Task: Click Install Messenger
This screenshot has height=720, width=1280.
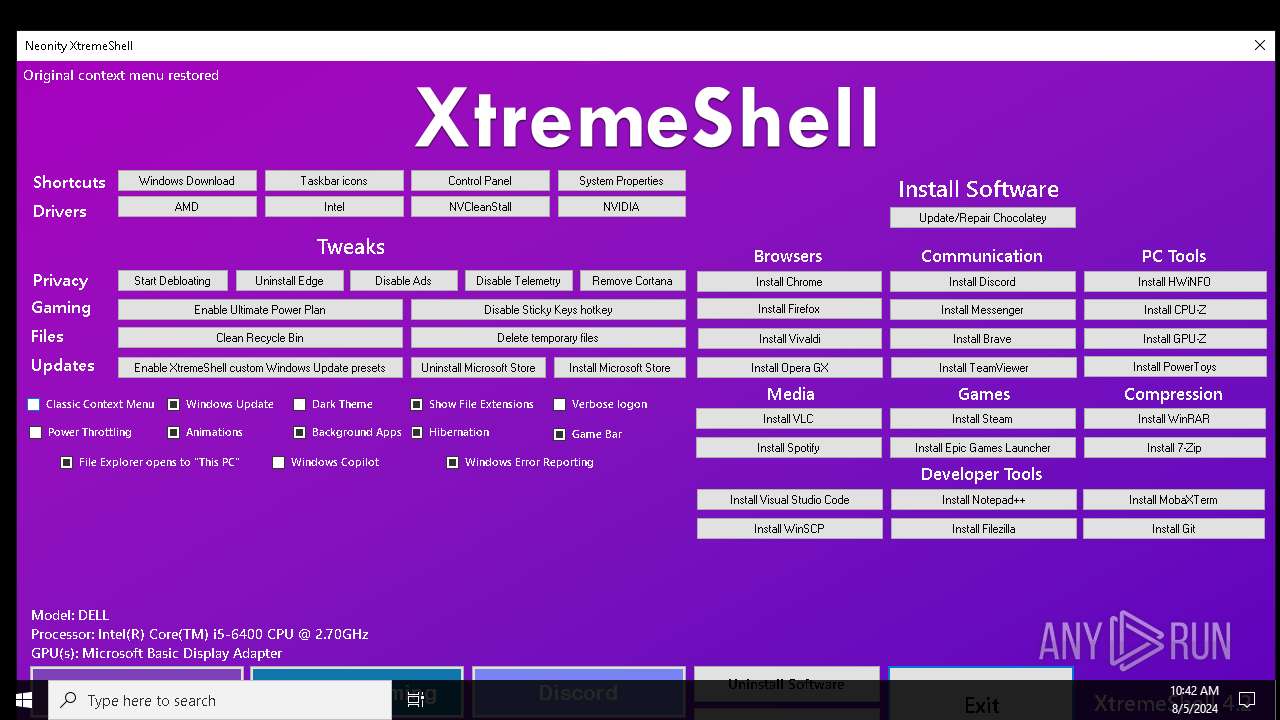Action: (982, 310)
